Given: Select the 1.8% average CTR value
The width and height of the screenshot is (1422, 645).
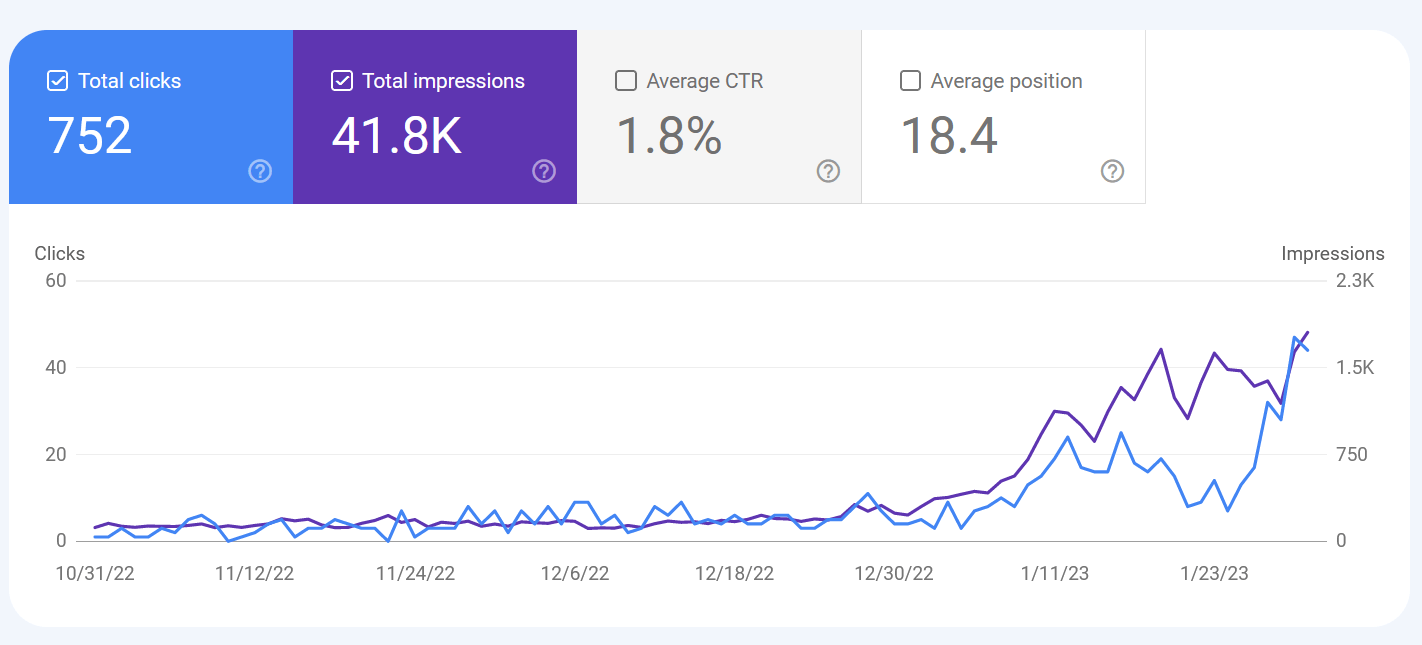Looking at the screenshot, I should [x=669, y=136].
